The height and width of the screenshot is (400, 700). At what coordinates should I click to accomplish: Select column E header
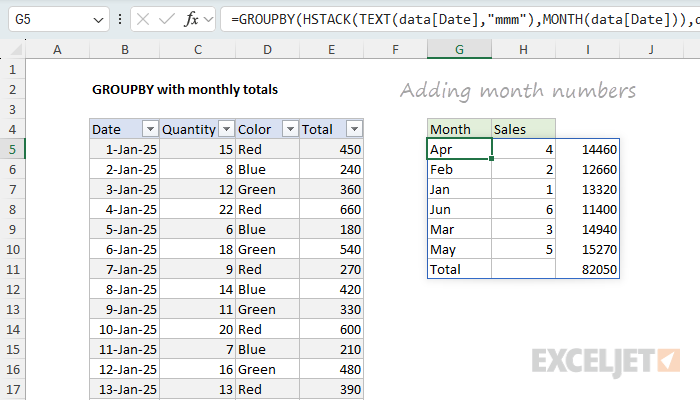pyautogui.click(x=331, y=50)
